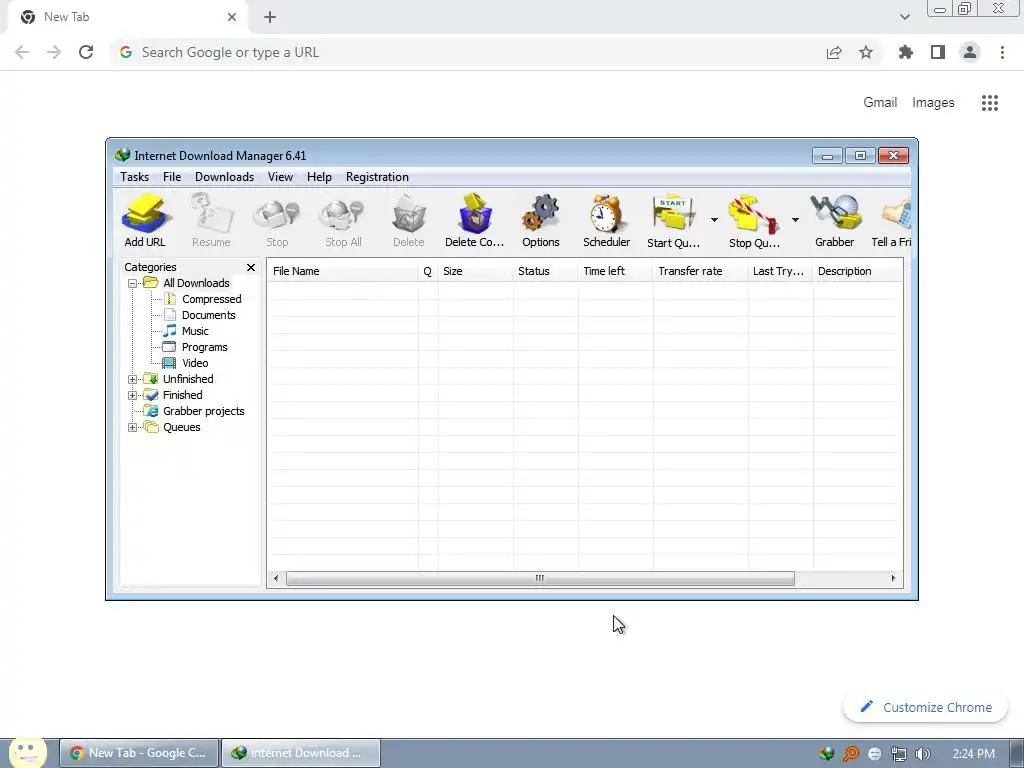The height and width of the screenshot is (768, 1024).
Task: Open Google apps grid icon
Action: 990,103
